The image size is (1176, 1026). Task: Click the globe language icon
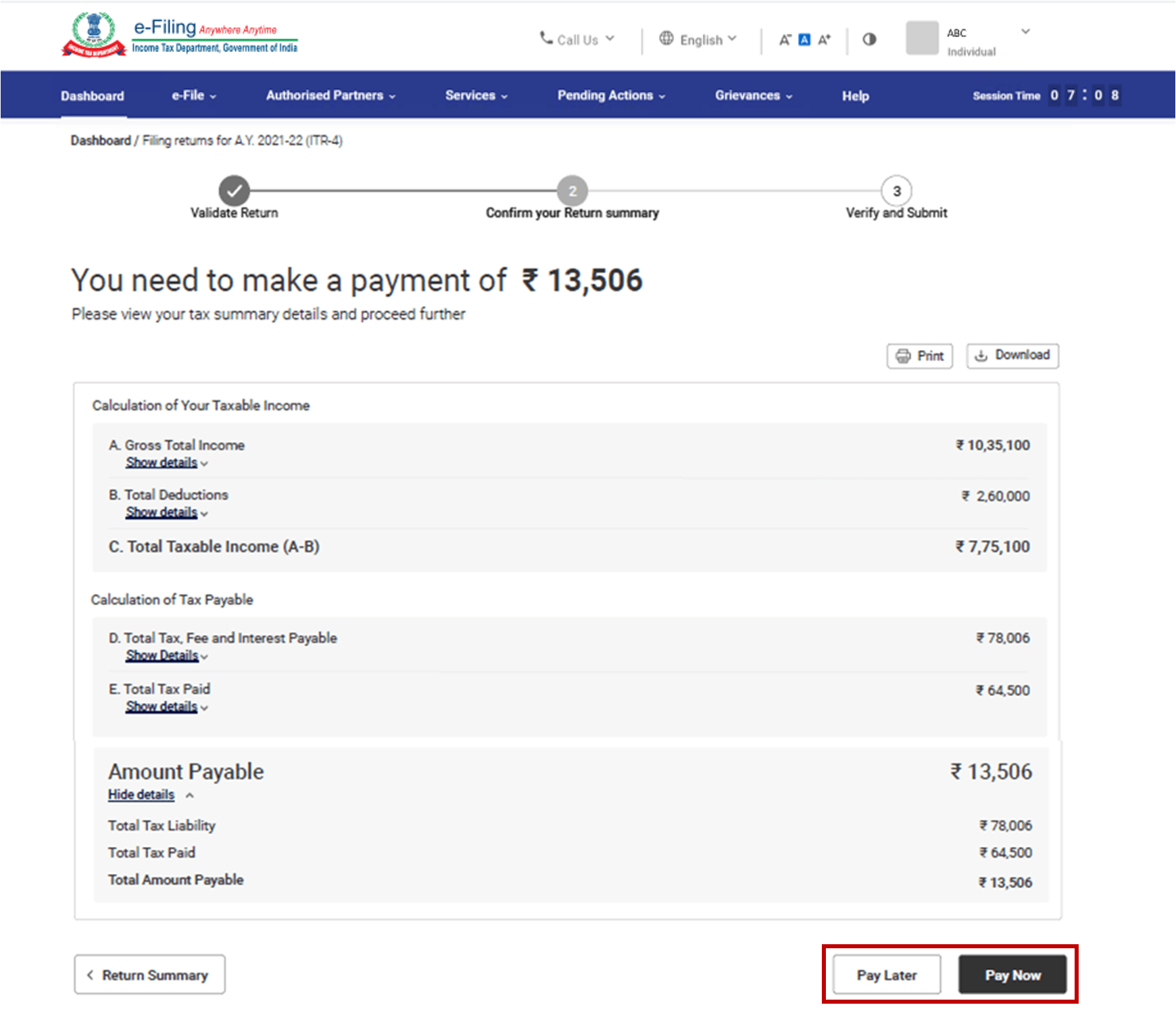point(666,39)
